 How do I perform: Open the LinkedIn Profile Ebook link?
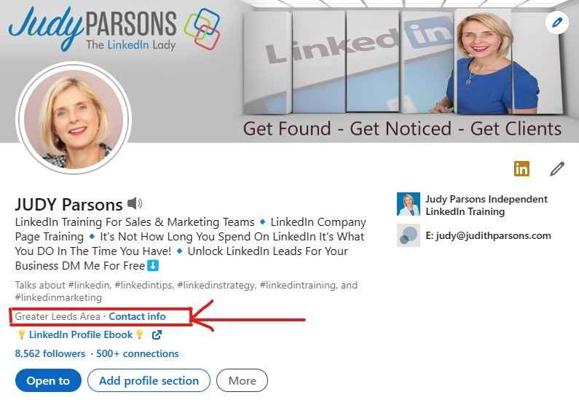coord(80,335)
